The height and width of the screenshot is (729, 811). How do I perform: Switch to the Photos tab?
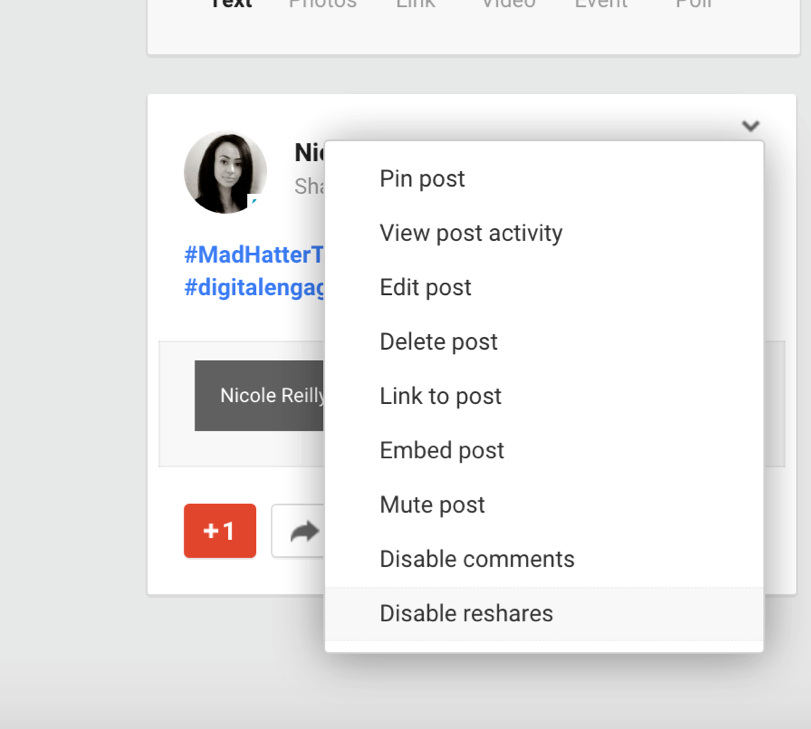click(322, 4)
